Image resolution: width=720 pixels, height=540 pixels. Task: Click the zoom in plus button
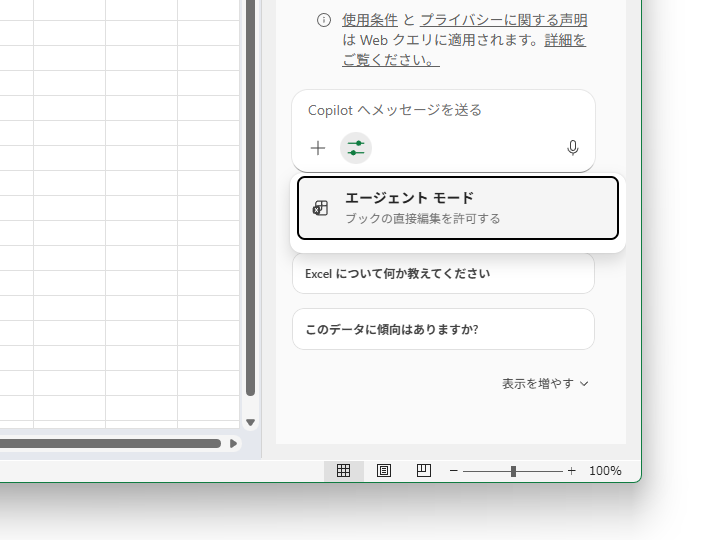pyautogui.click(x=572, y=471)
